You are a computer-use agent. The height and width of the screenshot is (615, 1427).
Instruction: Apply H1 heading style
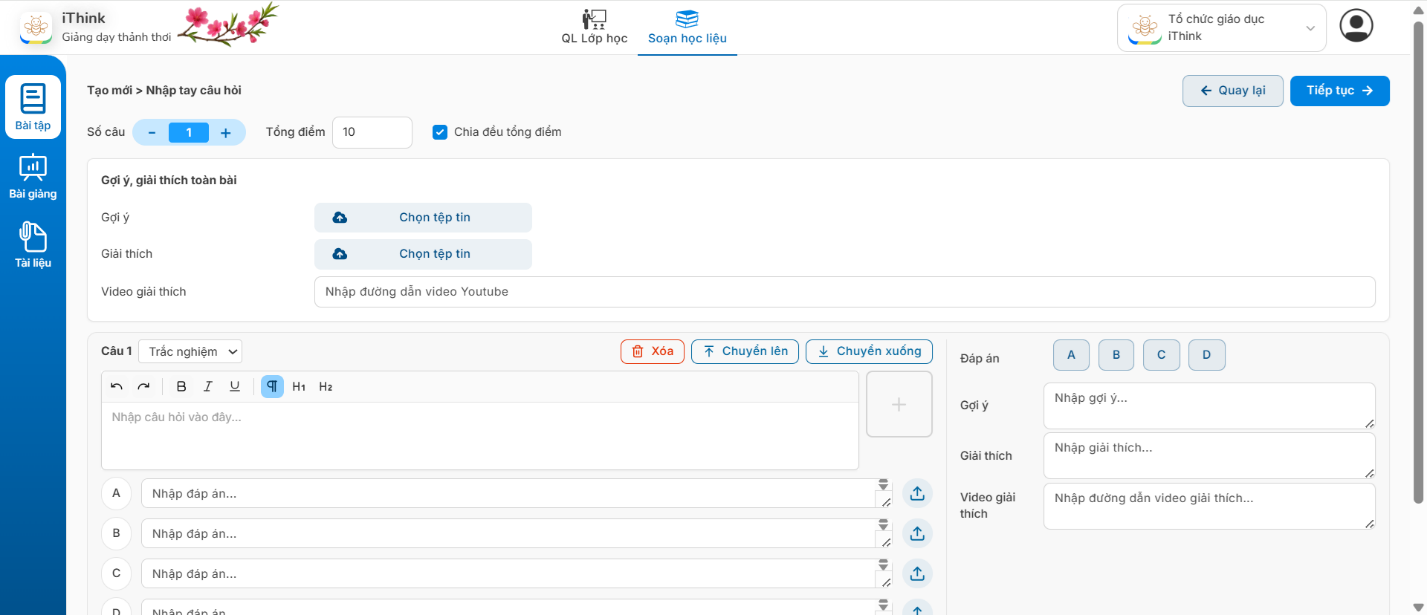point(299,387)
